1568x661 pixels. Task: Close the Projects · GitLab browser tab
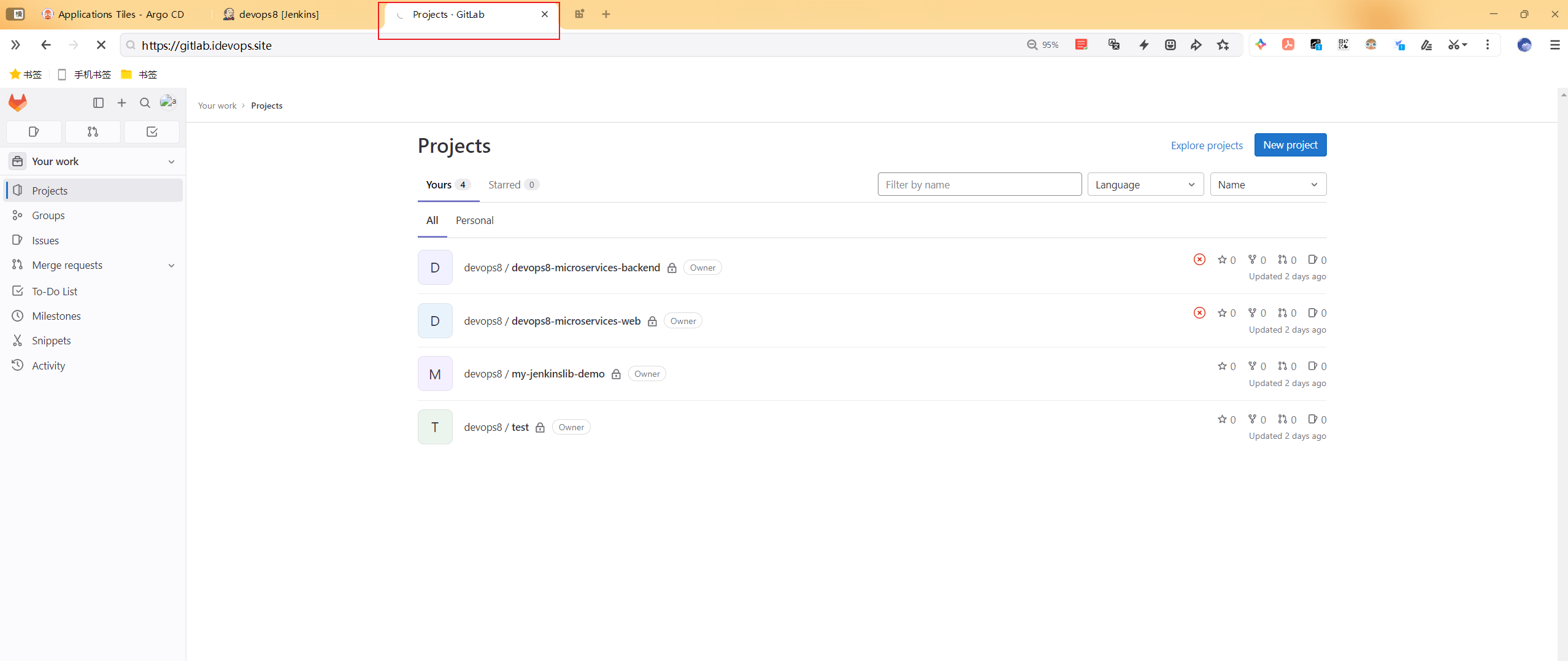[x=544, y=14]
